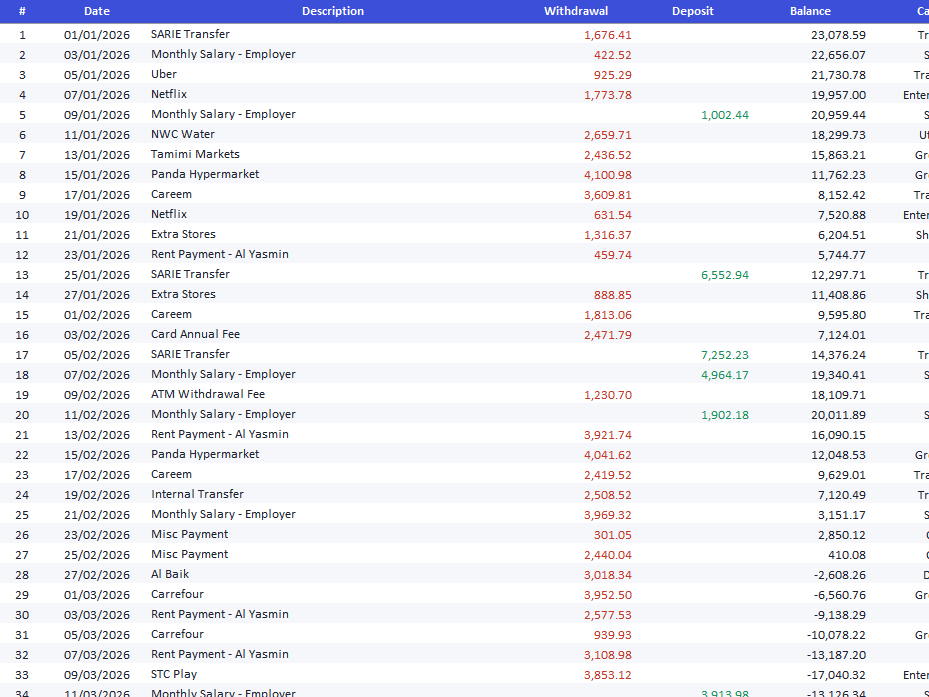The height and width of the screenshot is (697, 929).
Task: Click the Uber description cell
Action: click(164, 74)
